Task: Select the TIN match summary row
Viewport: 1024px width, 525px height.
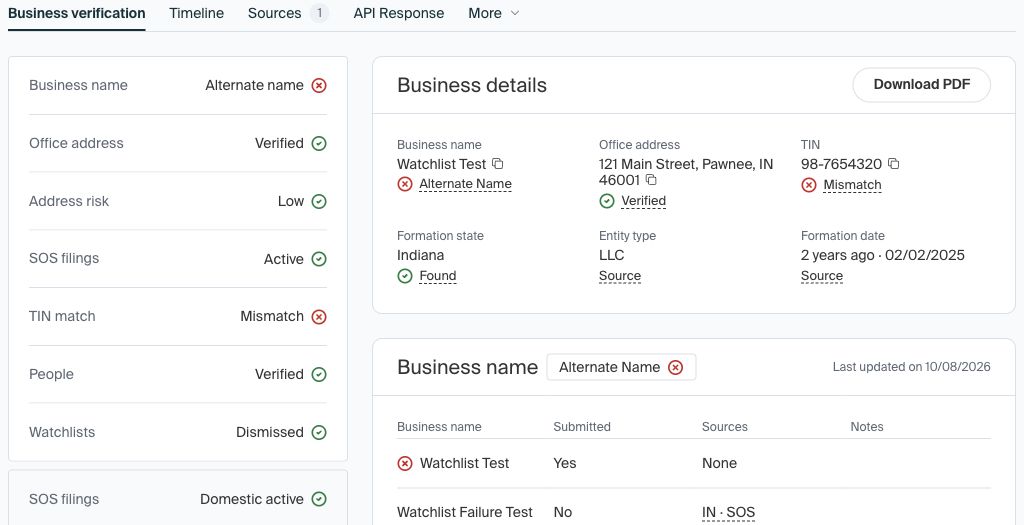Action: coord(178,317)
